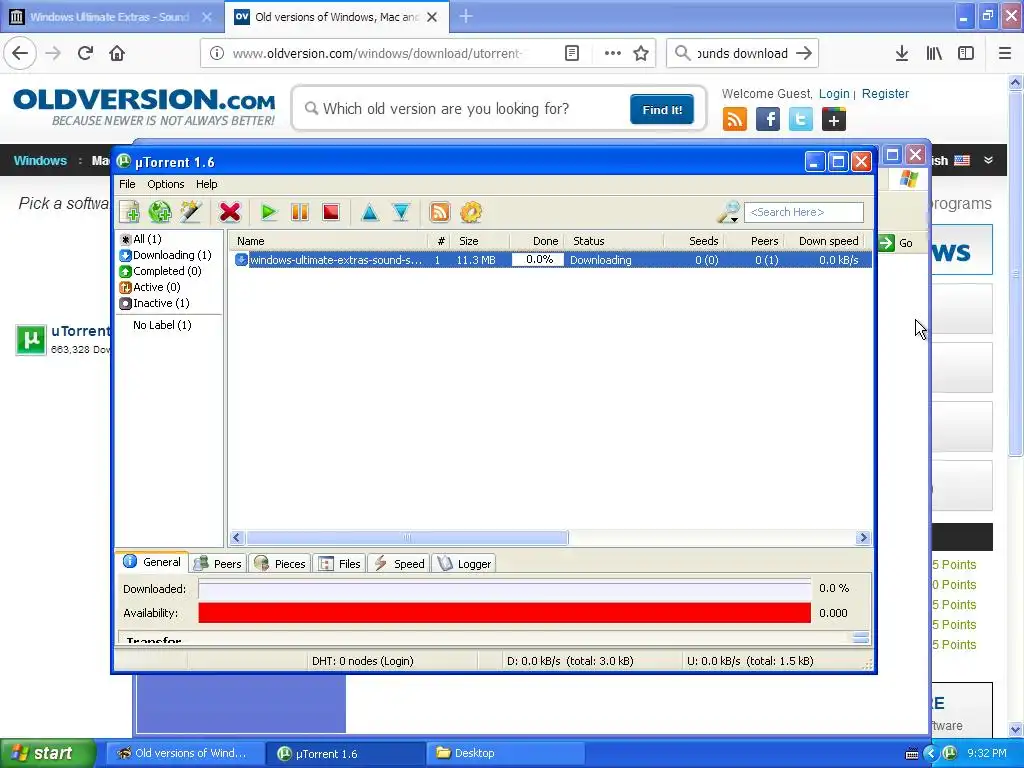Click the Login link on OldVersion

pos(834,94)
